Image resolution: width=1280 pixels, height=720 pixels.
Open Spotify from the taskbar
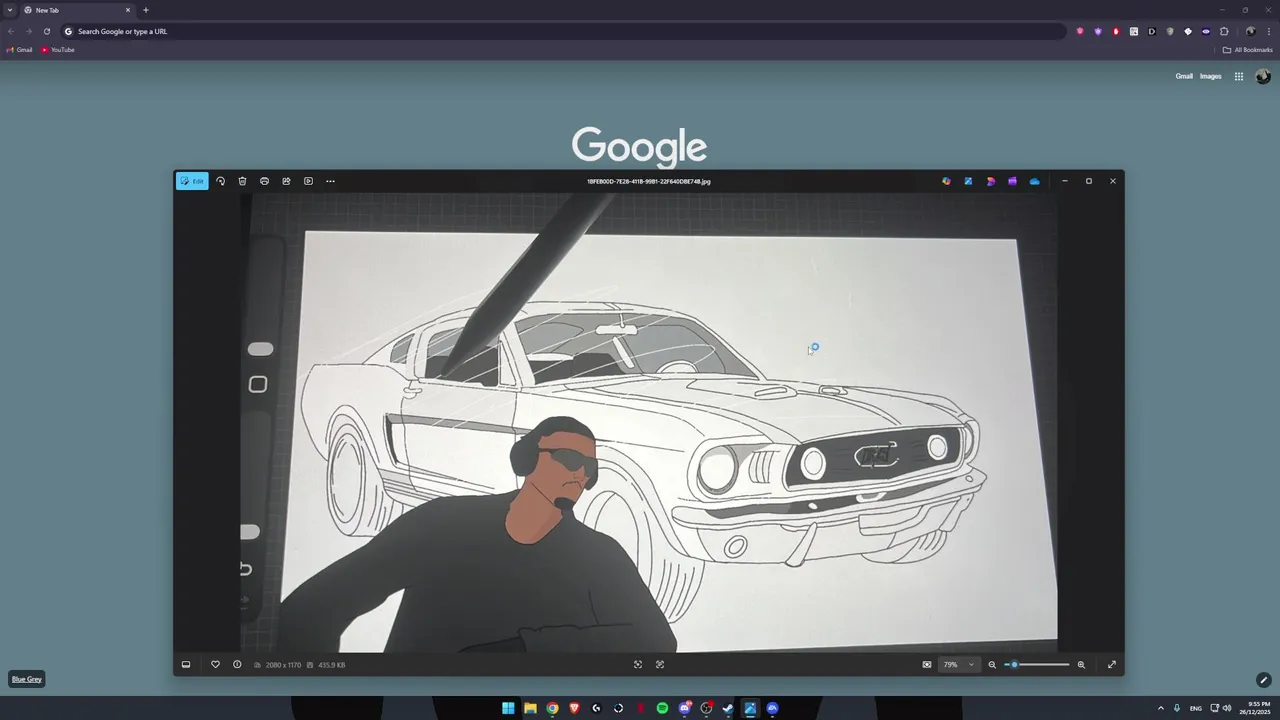(662, 708)
